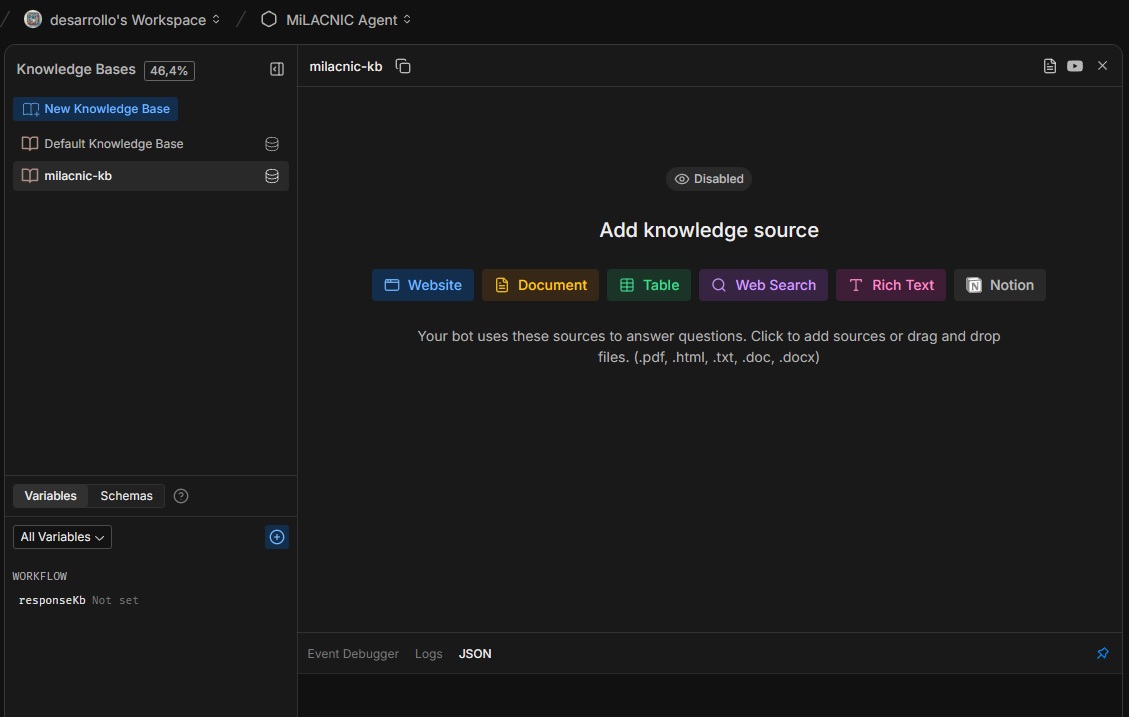Open the Logs tab
Viewport: 1129px width, 717px height.
(428, 654)
